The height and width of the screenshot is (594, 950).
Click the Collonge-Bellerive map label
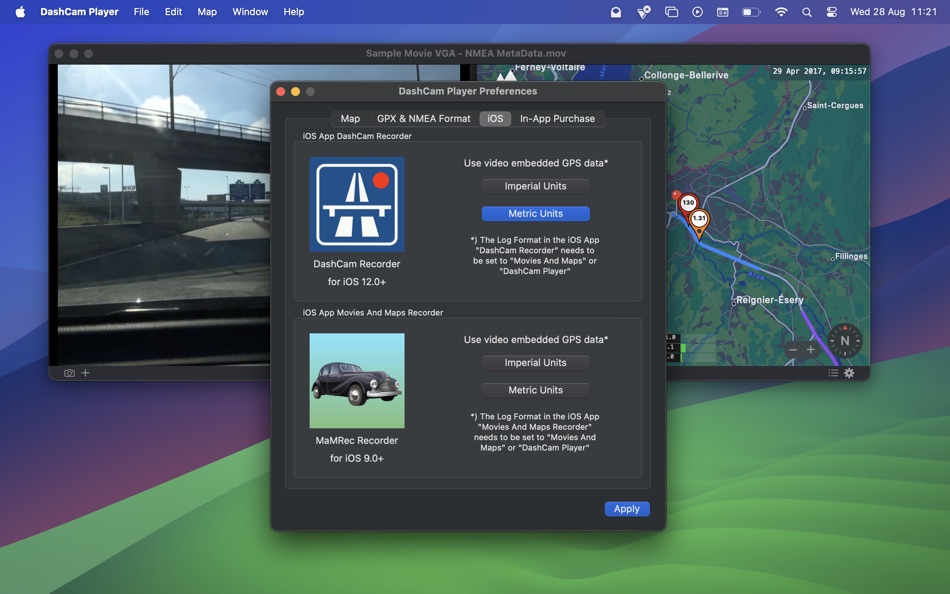pos(686,75)
